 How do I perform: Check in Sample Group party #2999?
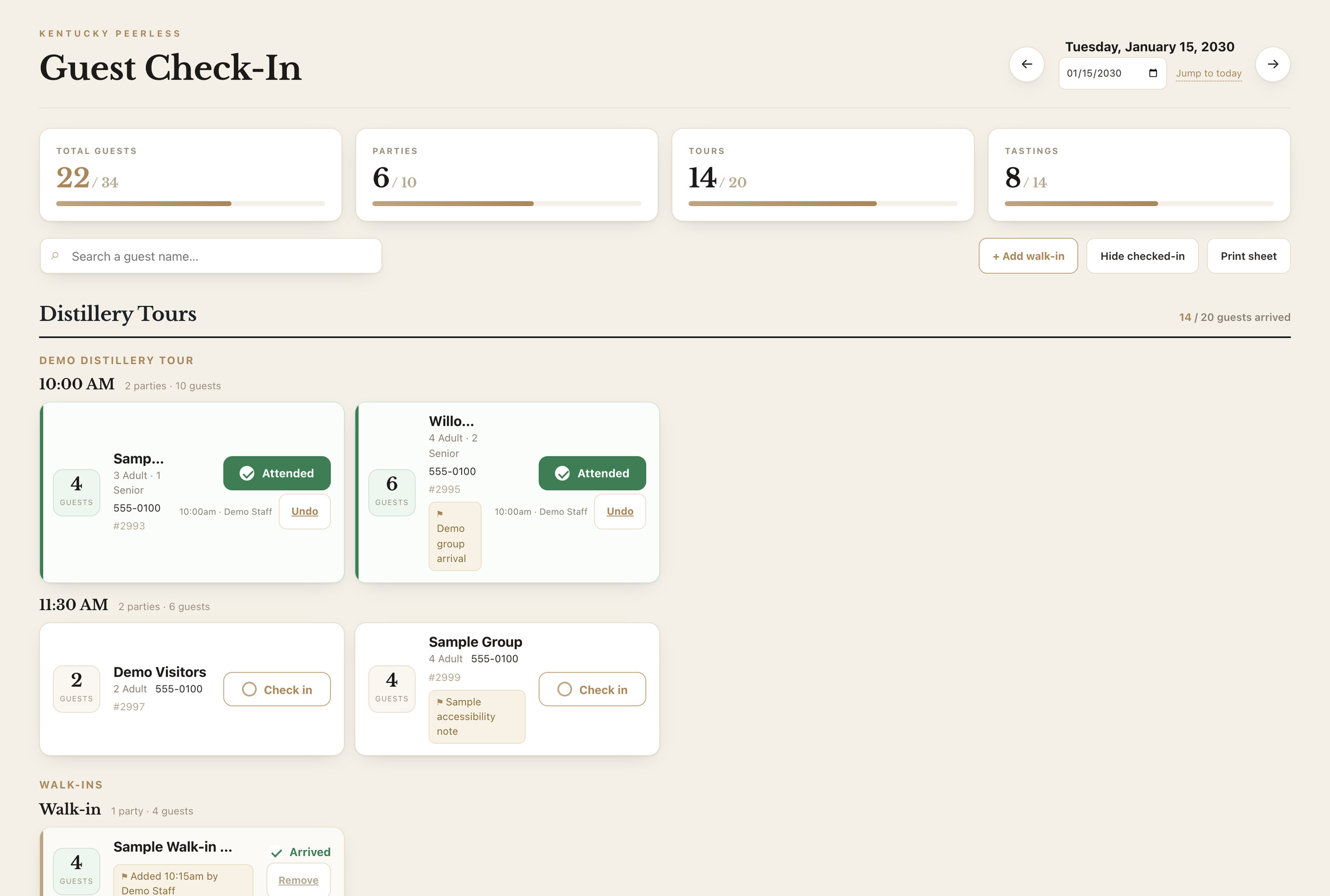592,689
